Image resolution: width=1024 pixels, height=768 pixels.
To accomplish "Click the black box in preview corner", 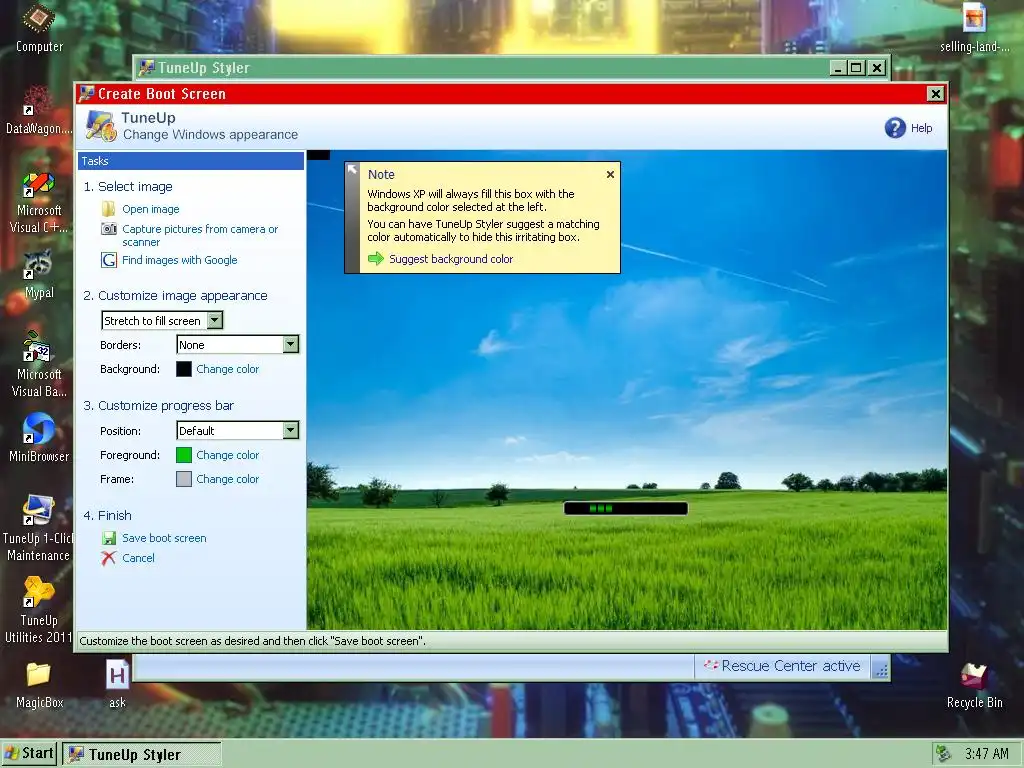I will [318, 155].
